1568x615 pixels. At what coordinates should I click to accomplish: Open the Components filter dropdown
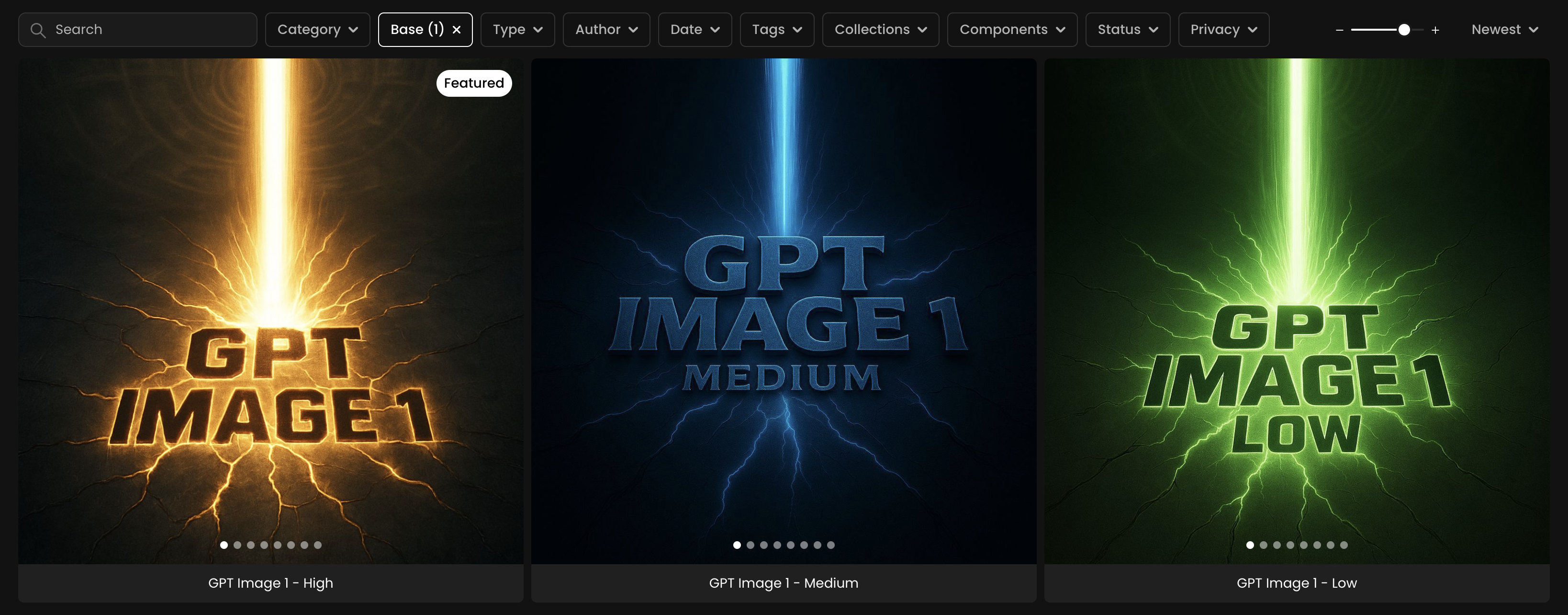(1012, 30)
